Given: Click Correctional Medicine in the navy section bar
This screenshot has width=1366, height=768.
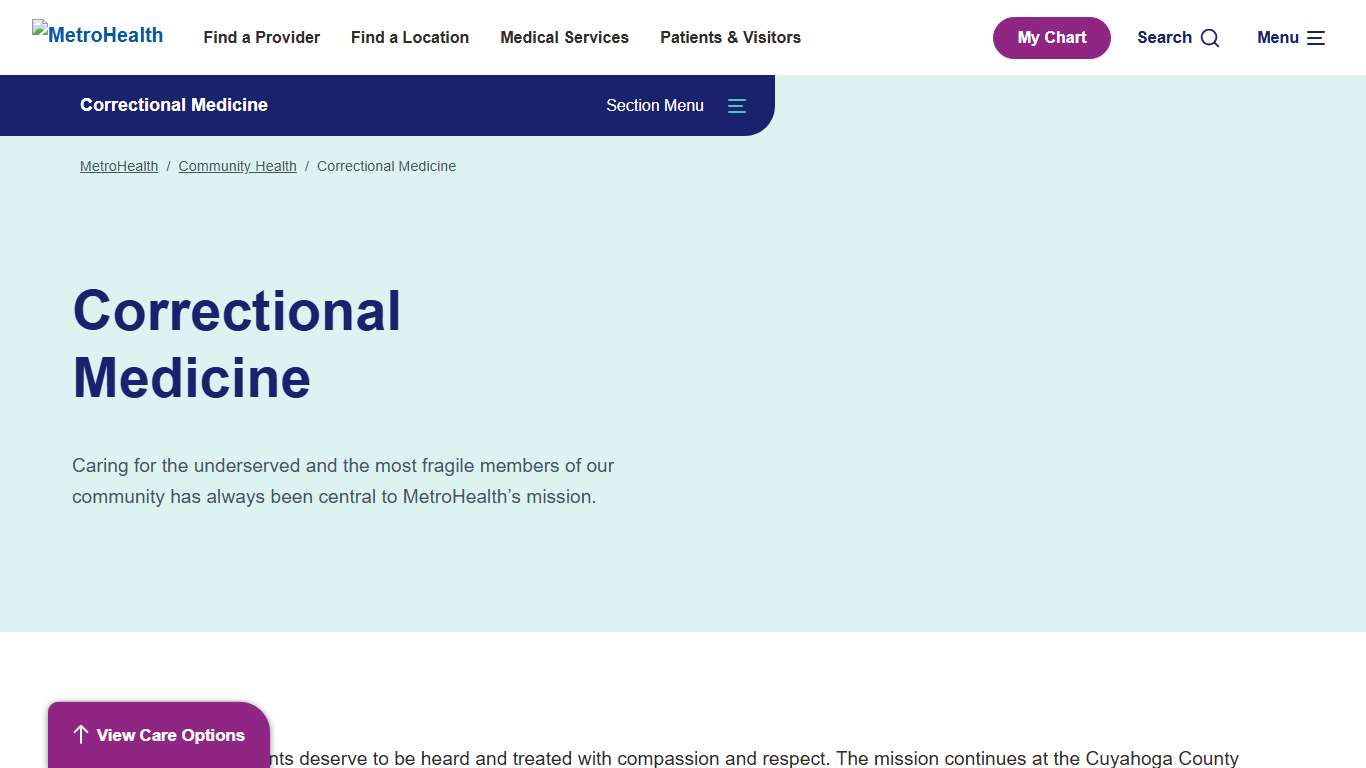Looking at the screenshot, I should [174, 105].
